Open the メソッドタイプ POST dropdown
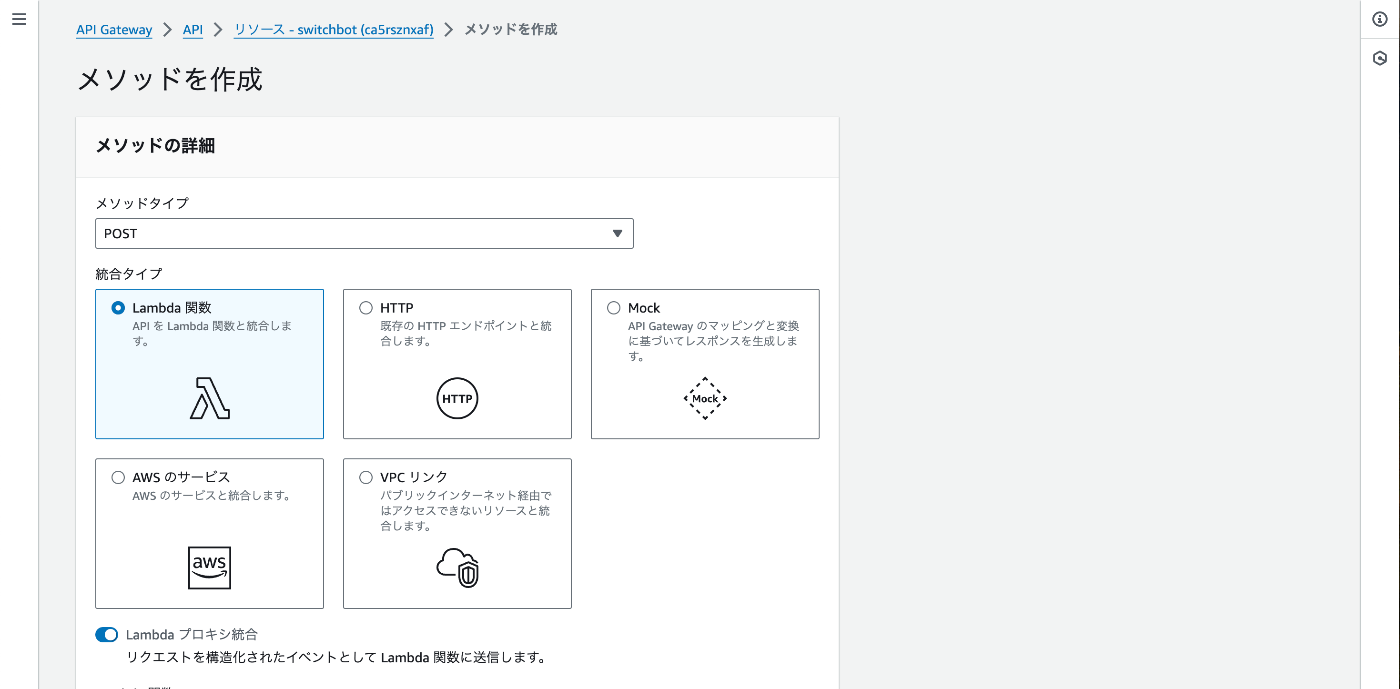Screen dimensions: 1400x689 pos(364,233)
